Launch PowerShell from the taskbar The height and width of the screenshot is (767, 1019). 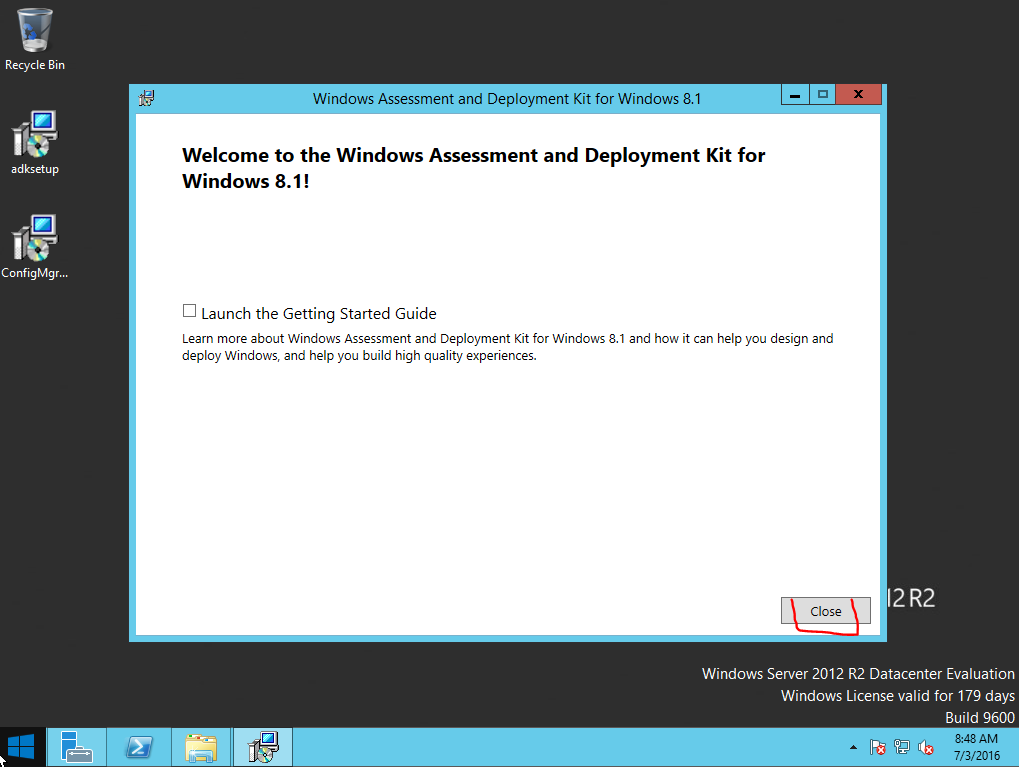tap(138, 747)
